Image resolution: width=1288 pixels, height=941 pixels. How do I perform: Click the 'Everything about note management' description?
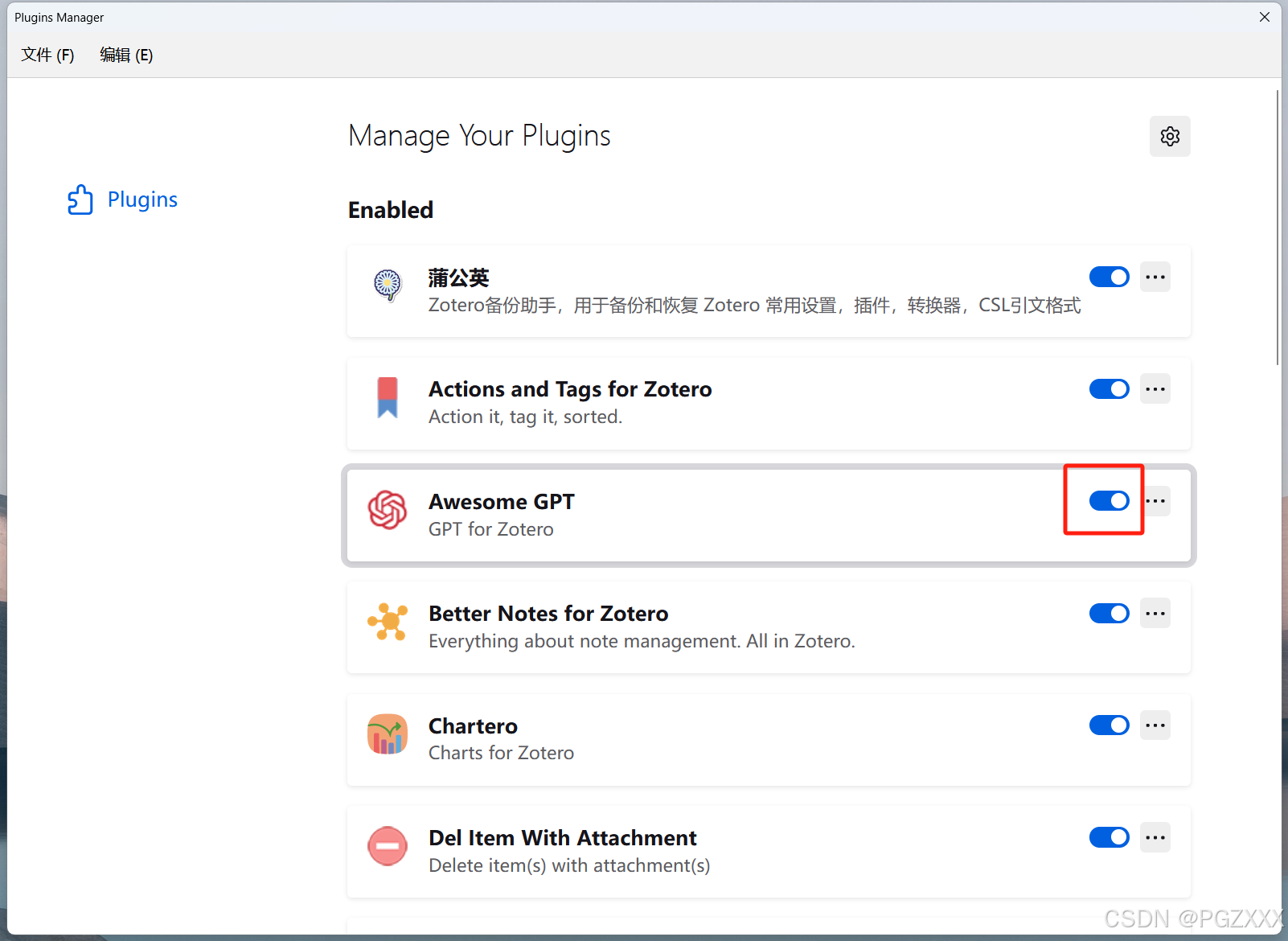[x=642, y=641]
